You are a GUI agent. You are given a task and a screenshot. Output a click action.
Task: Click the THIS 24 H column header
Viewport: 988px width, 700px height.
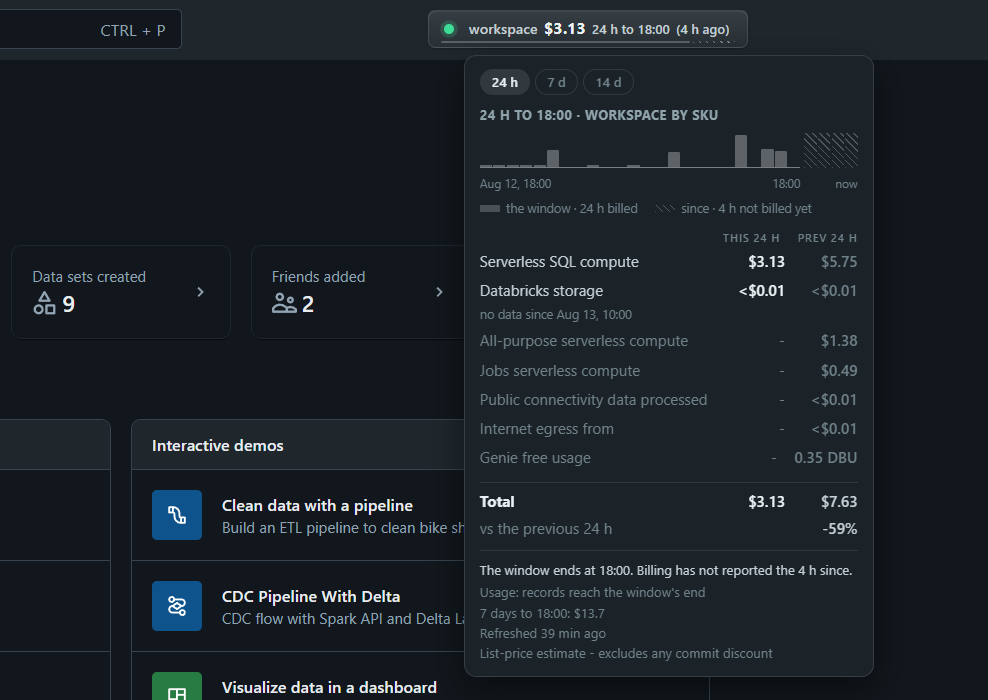coord(751,238)
